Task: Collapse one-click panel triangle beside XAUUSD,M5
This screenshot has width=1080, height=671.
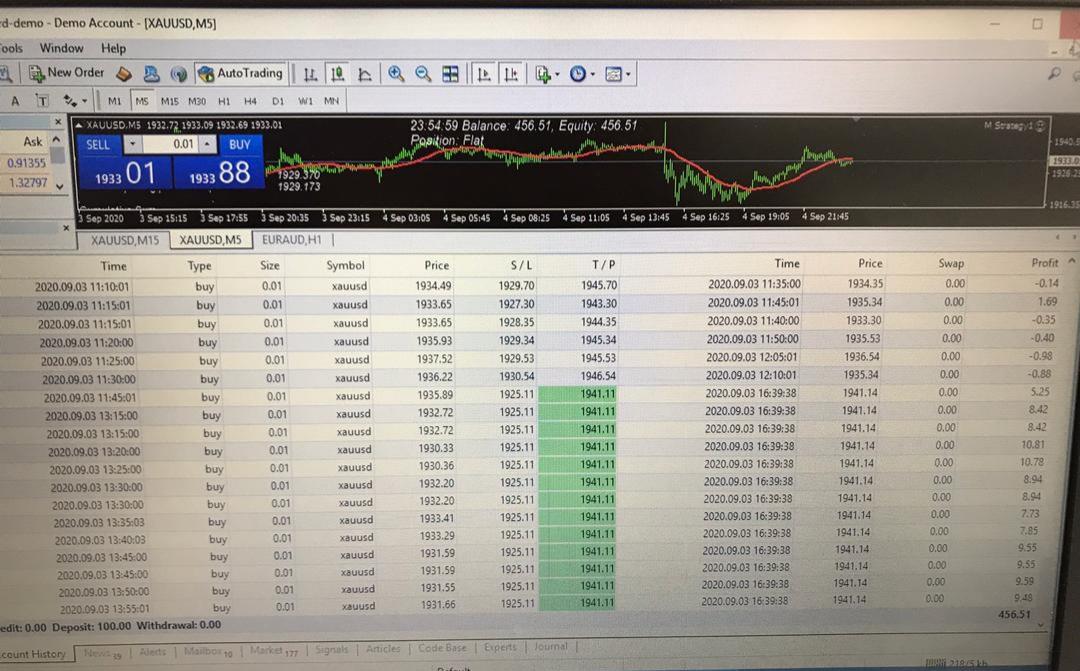Action: (x=79, y=125)
